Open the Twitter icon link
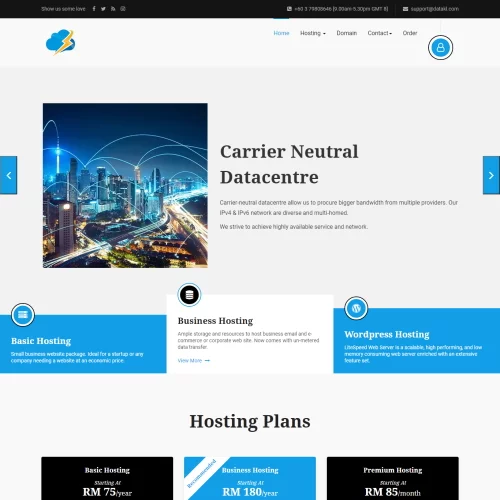 103,9
